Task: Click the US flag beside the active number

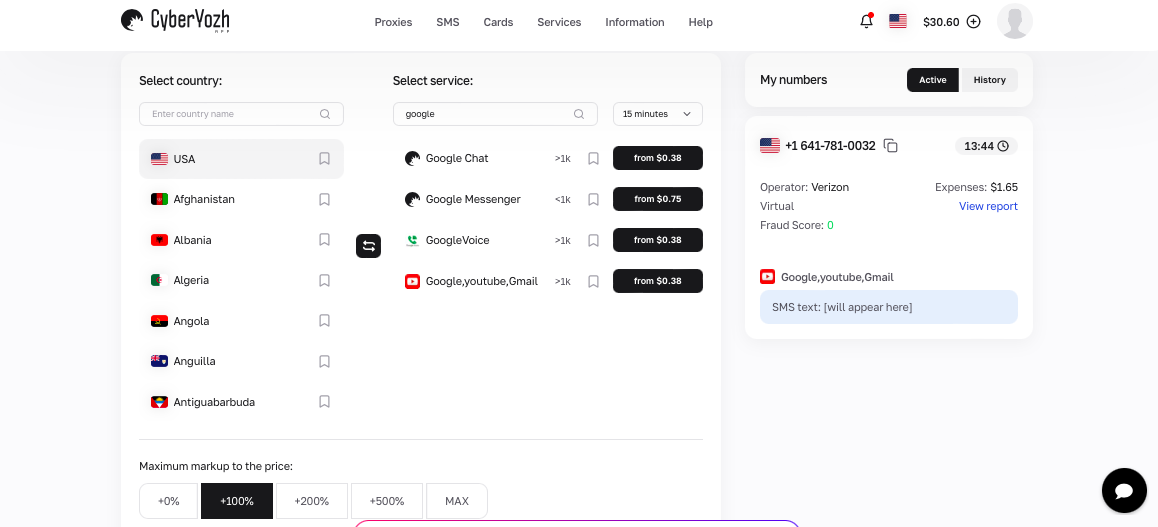Action: click(x=770, y=145)
